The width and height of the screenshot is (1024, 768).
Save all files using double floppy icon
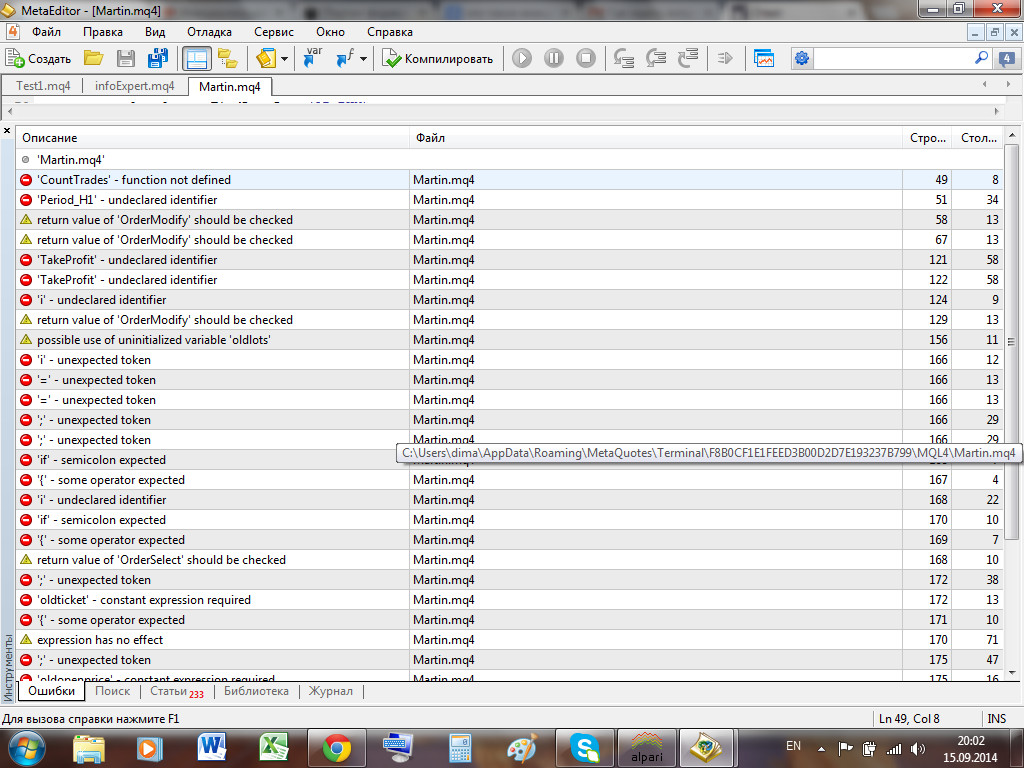click(157, 59)
